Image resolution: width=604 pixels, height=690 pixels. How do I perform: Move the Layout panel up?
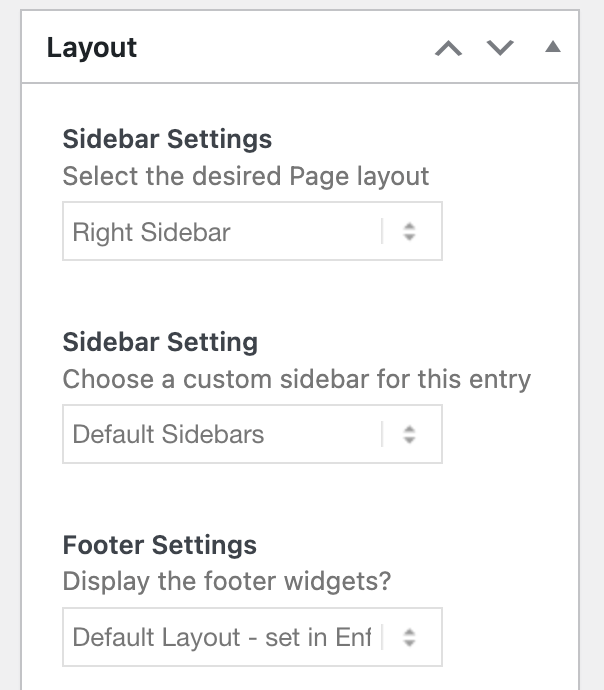[x=449, y=48]
